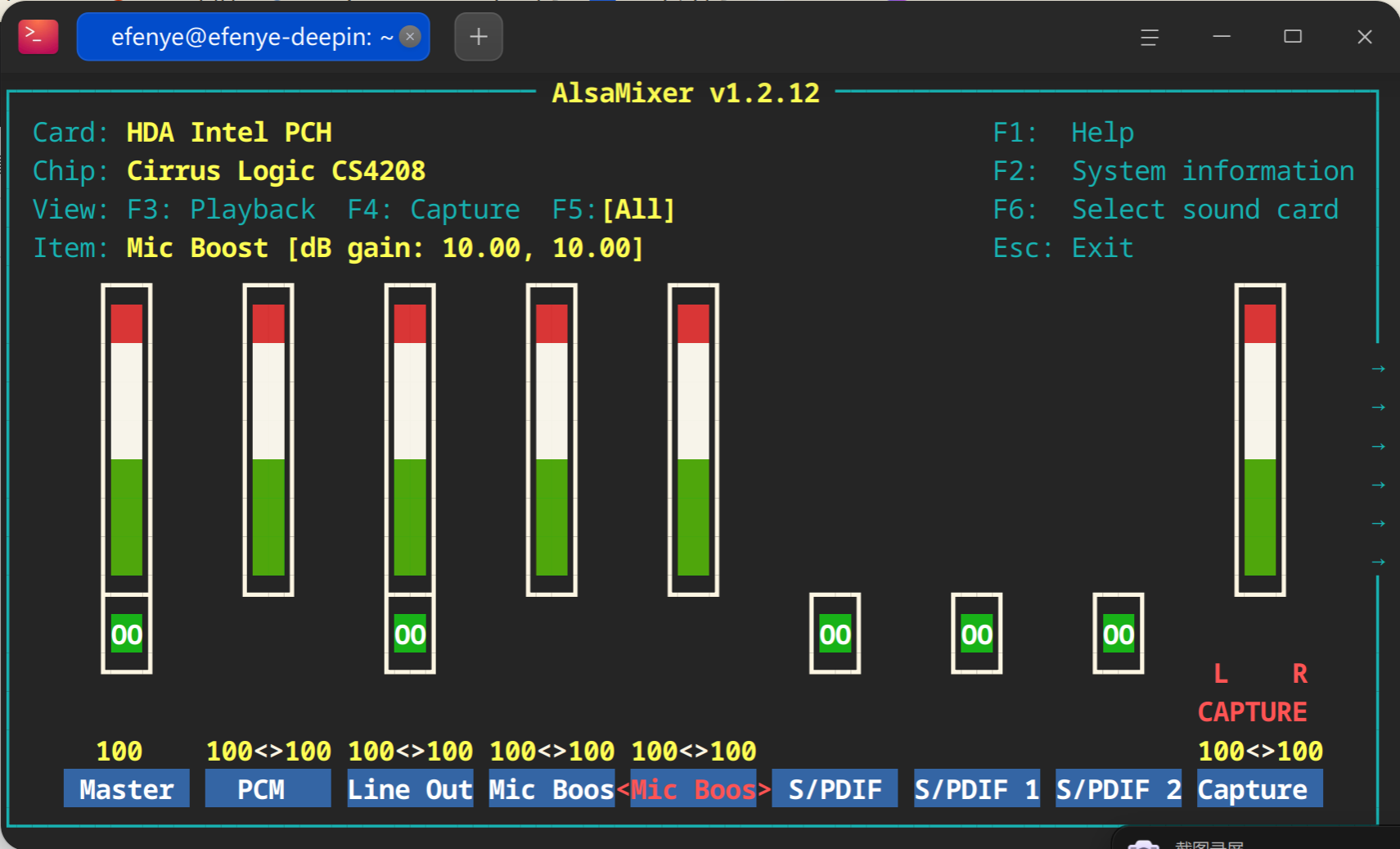Screen dimensions: 1400x849
Task: Toggle the S/PDIF 2 mute box
Action: tap(1119, 634)
